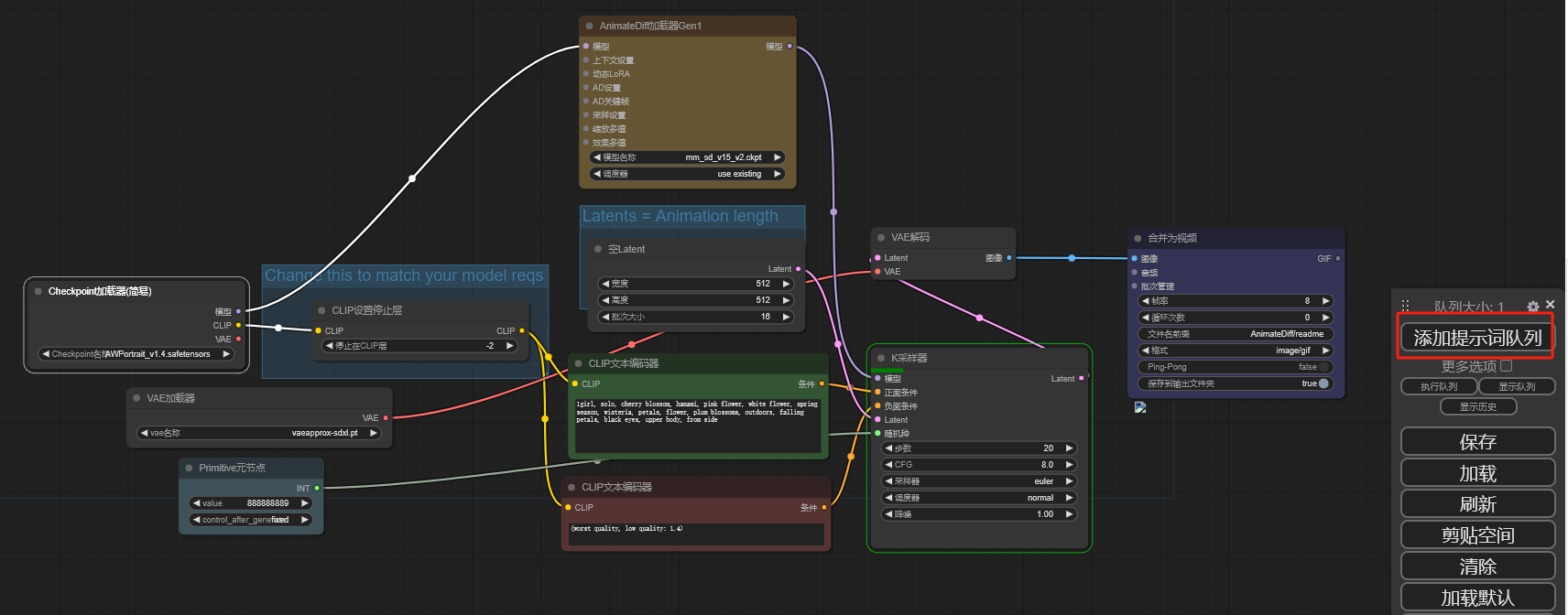Click the collapse dot on VAE解码 node
Image resolution: width=1568 pixels, height=615 pixels.
click(881, 238)
